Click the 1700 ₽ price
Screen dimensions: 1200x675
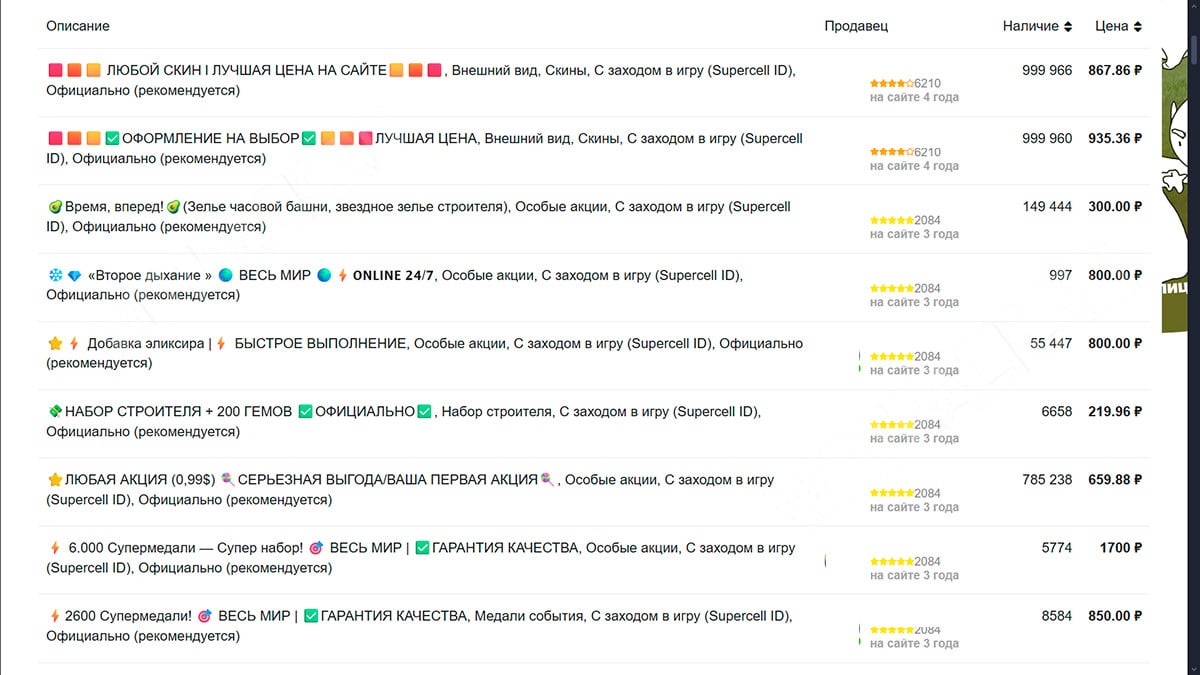point(1121,547)
